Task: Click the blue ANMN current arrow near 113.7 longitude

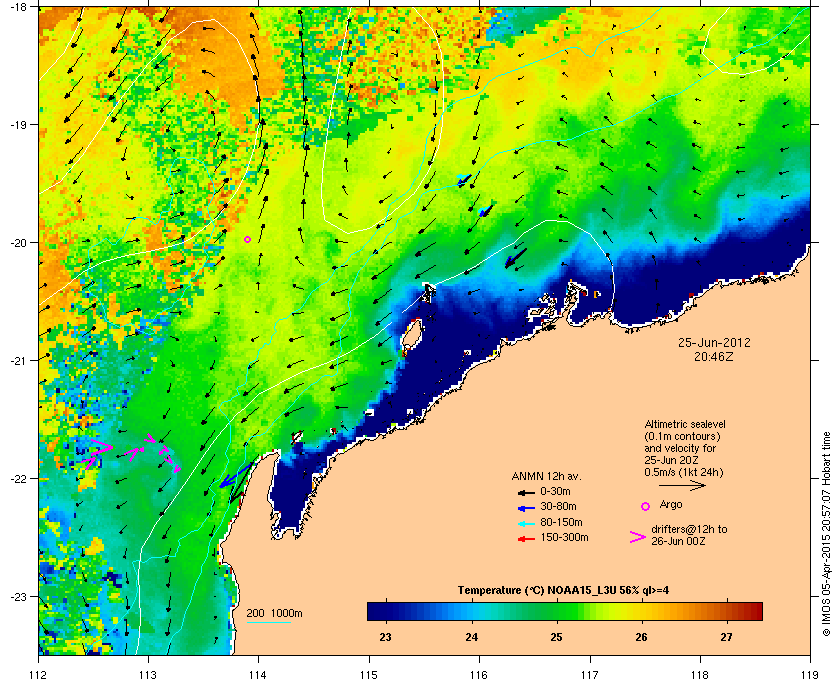Action: coord(236,475)
